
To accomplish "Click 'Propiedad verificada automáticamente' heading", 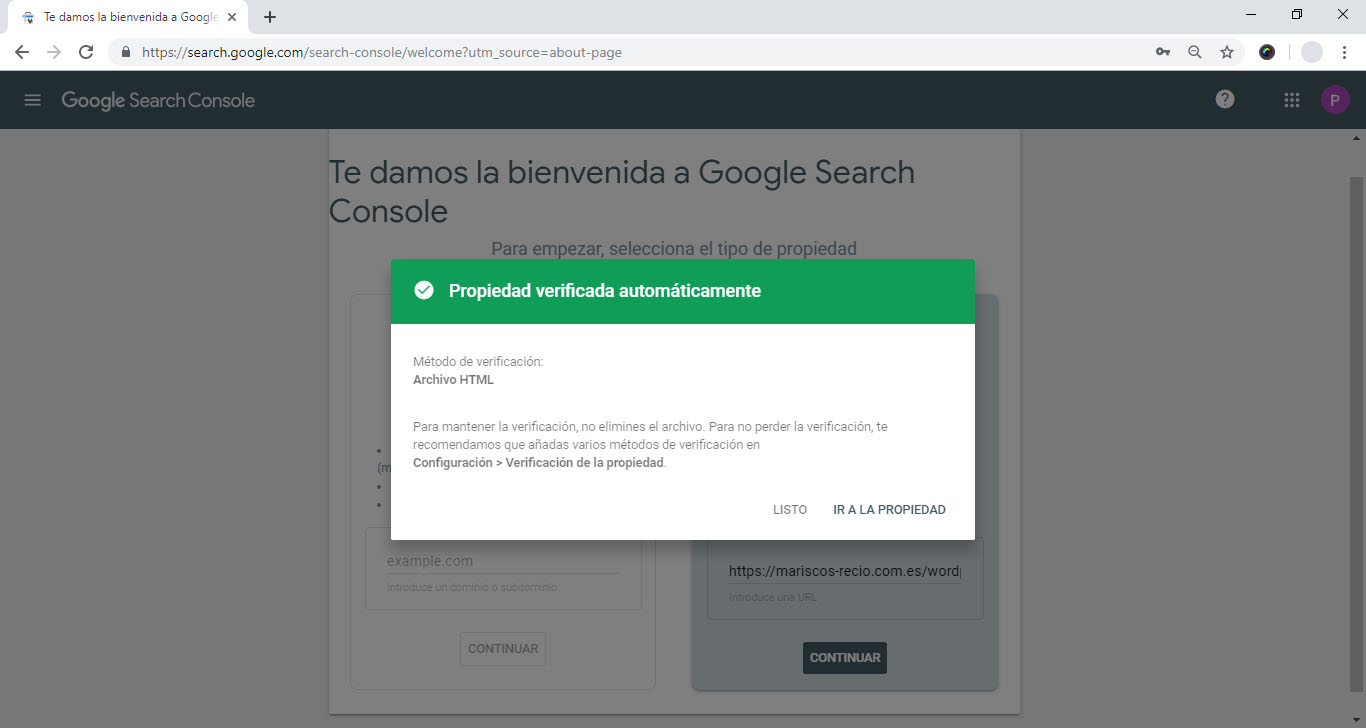I will point(605,291).
